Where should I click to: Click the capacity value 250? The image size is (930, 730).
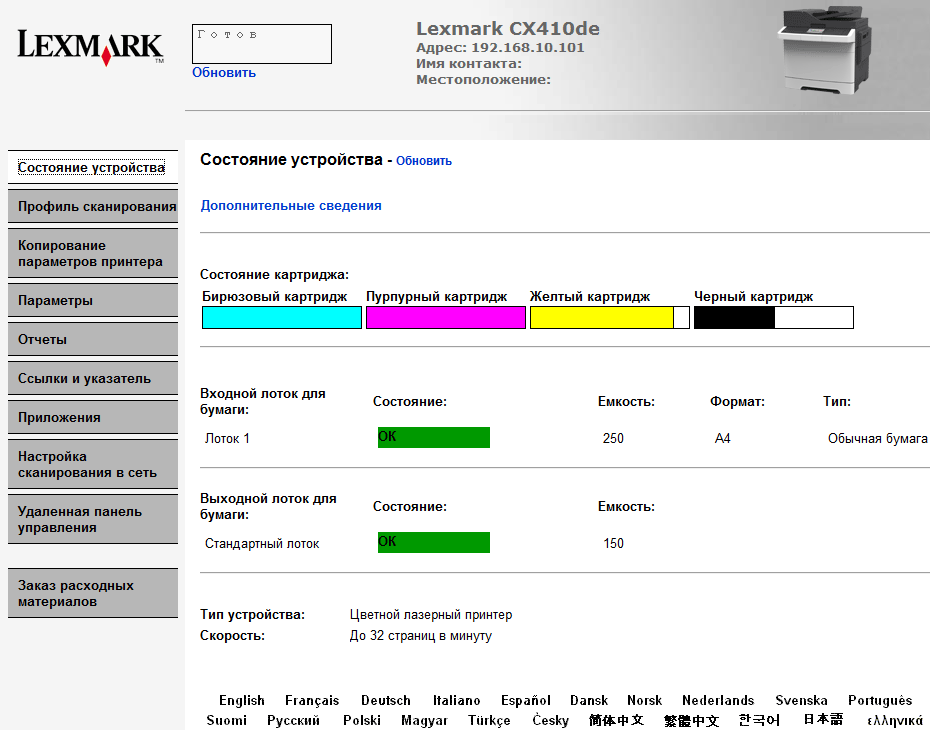tap(613, 438)
